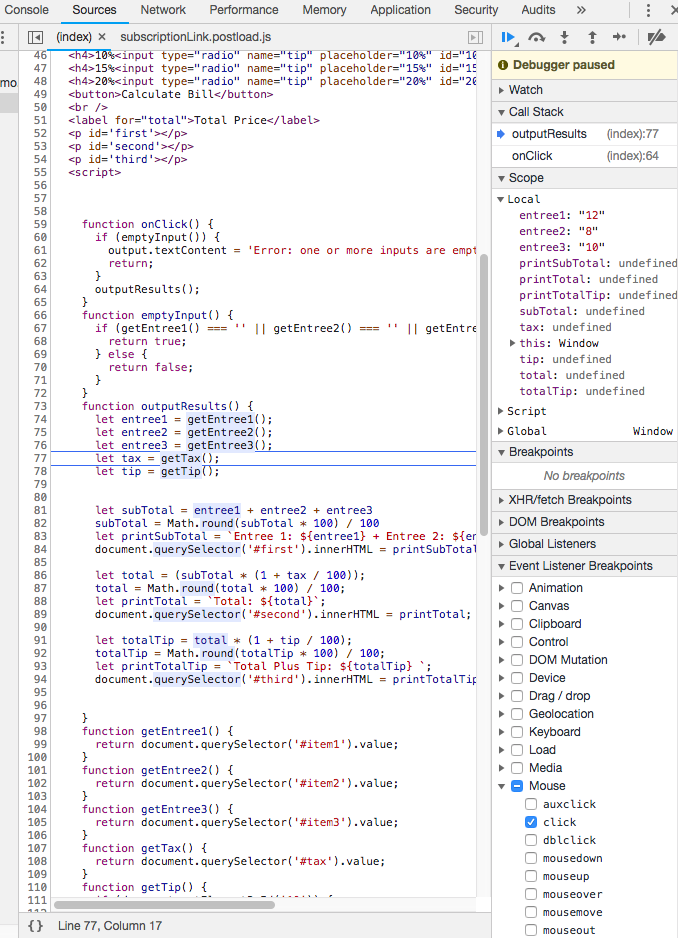This screenshot has width=678, height=938.
Task: Click the step out of function icon
Action: 592,37
